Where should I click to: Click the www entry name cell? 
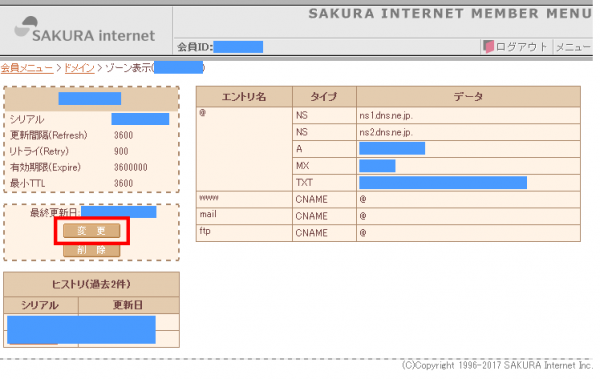pyautogui.click(x=244, y=199)
